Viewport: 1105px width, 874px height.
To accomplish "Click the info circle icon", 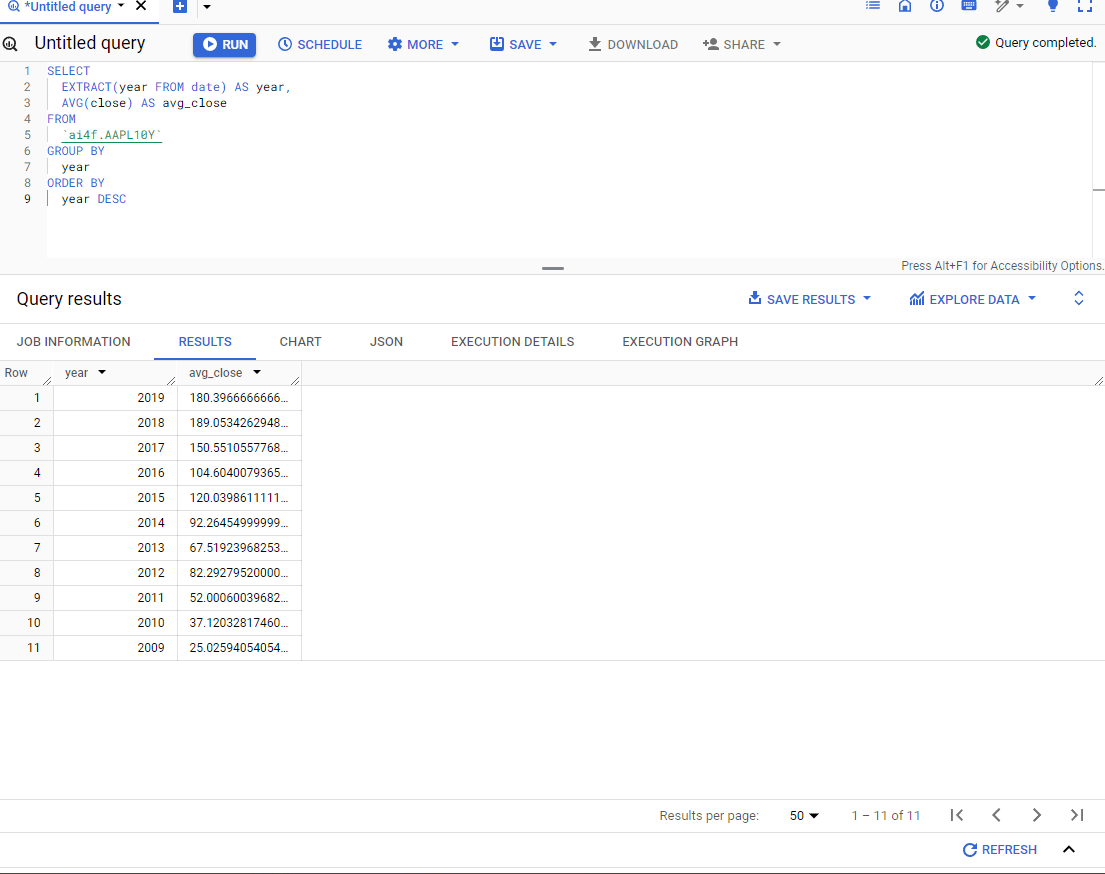I will coord(937,6).
